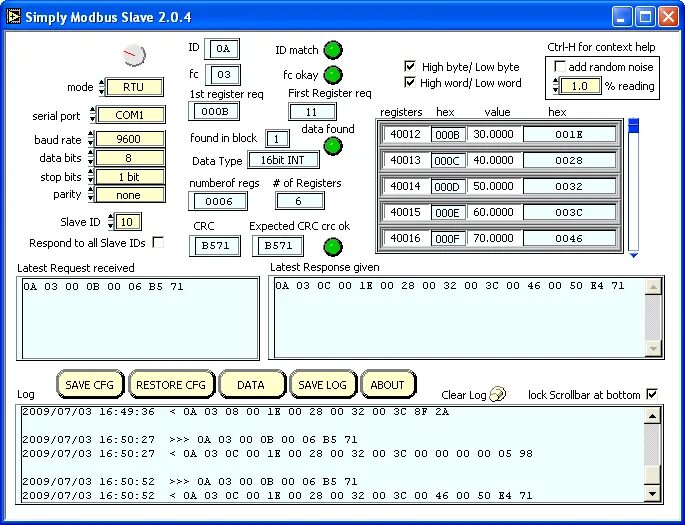Screen dimensions: 685x525
Task: Enable the add random noise checkbox
Action: tap(560, 66)
